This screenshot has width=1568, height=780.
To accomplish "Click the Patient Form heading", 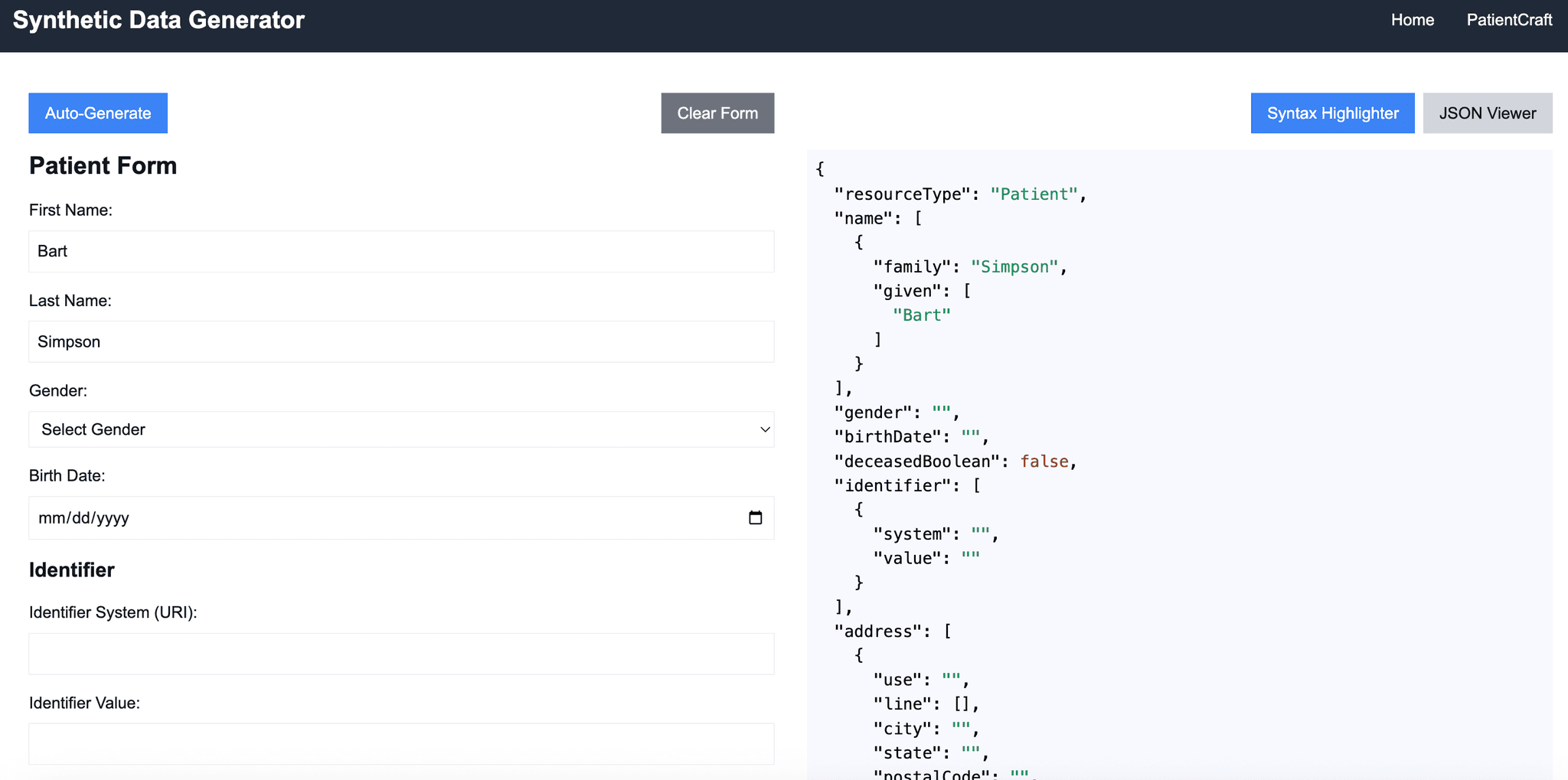I will pos(103,165).
